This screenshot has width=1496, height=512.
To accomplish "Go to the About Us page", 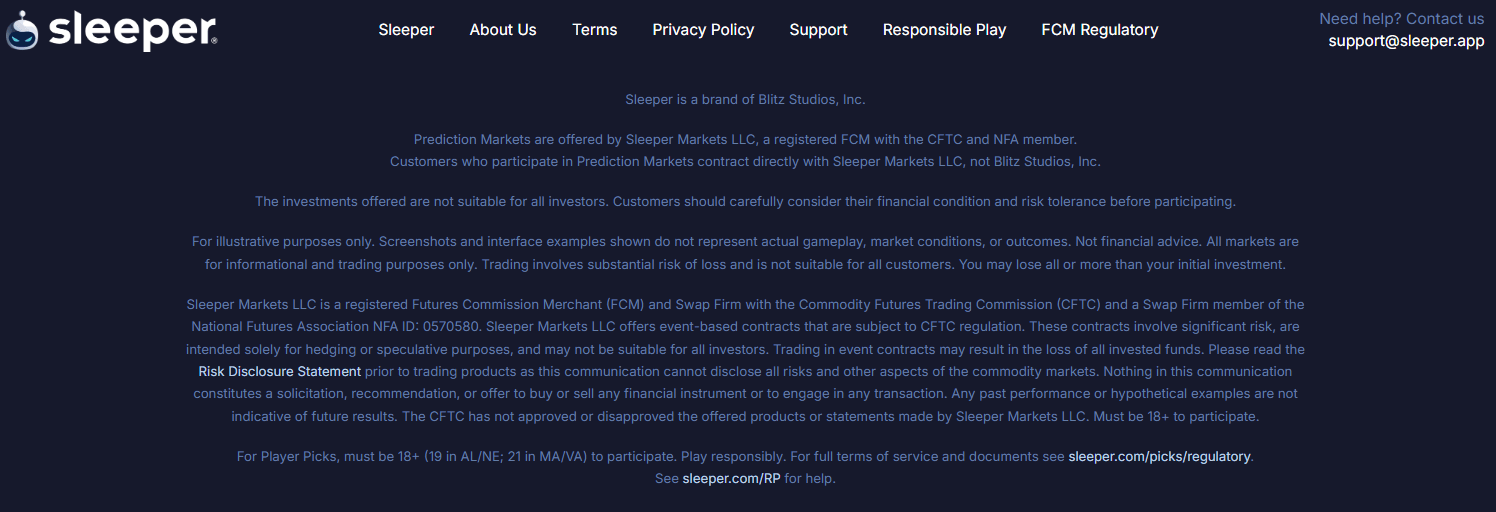I will 503,30.
